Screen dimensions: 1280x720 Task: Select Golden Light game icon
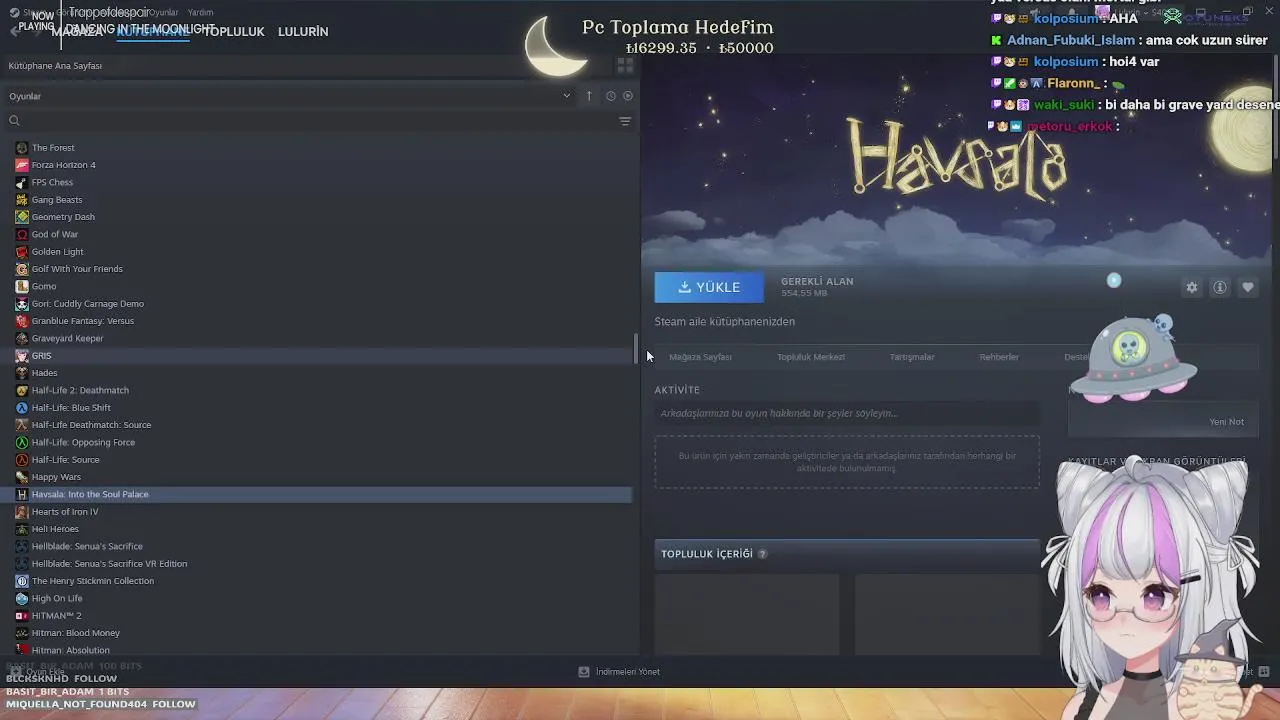[21, 252]
